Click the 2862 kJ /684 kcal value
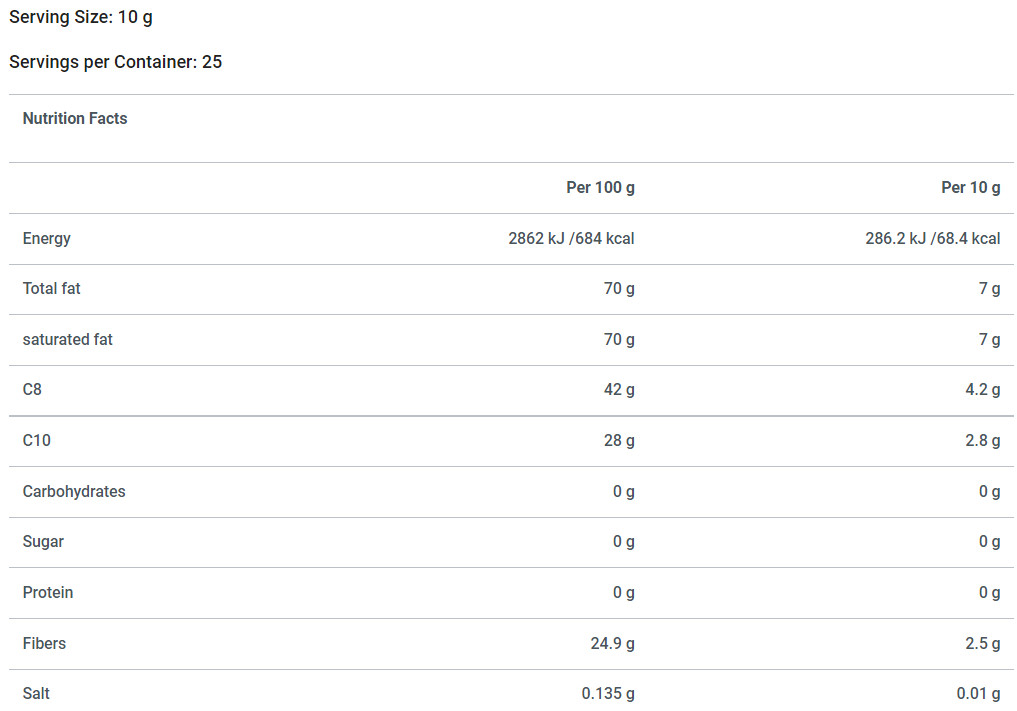This screenshot has width=1017, height=711. click(x=571, y=239)
